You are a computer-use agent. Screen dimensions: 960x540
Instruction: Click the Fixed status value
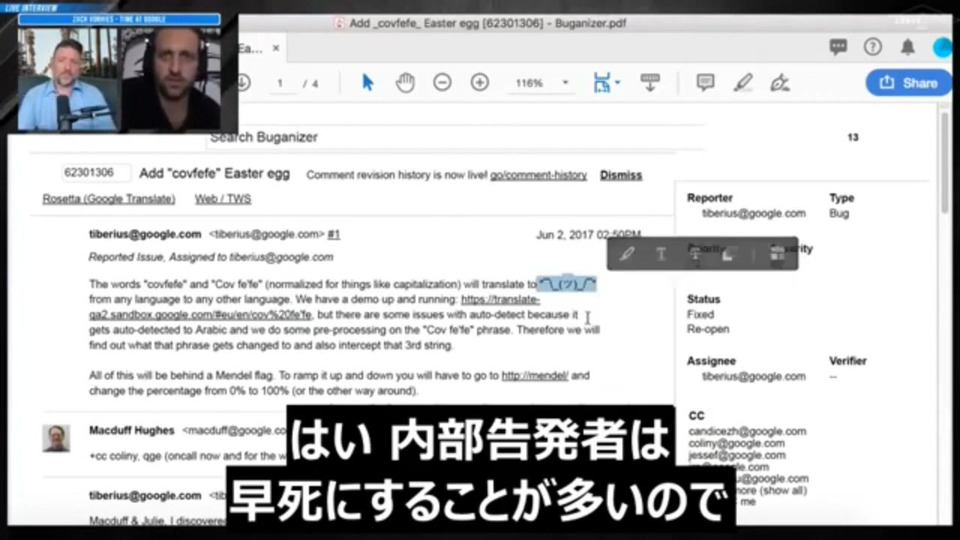point(700,314)
